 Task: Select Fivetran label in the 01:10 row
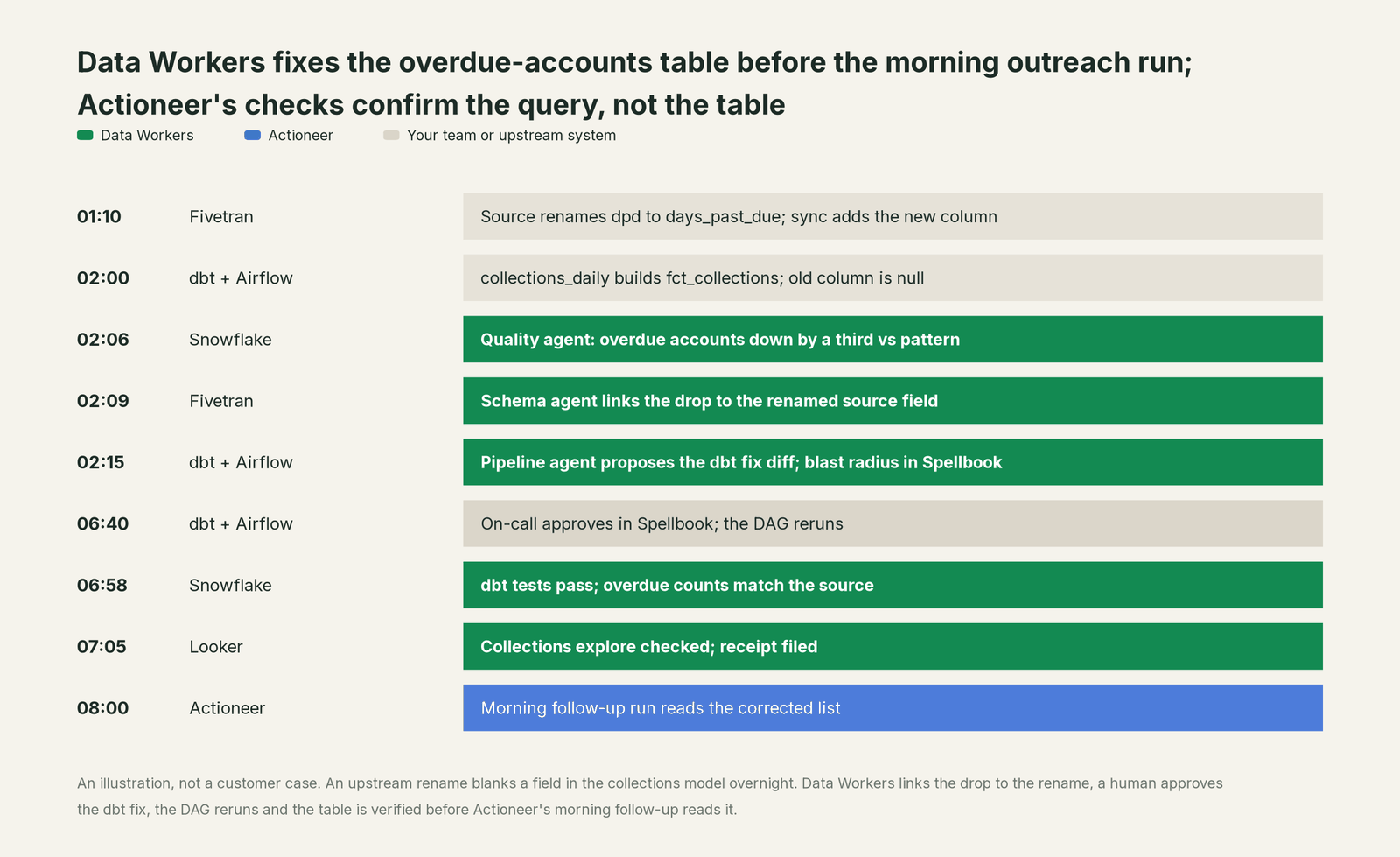click(x=221, y=216)
